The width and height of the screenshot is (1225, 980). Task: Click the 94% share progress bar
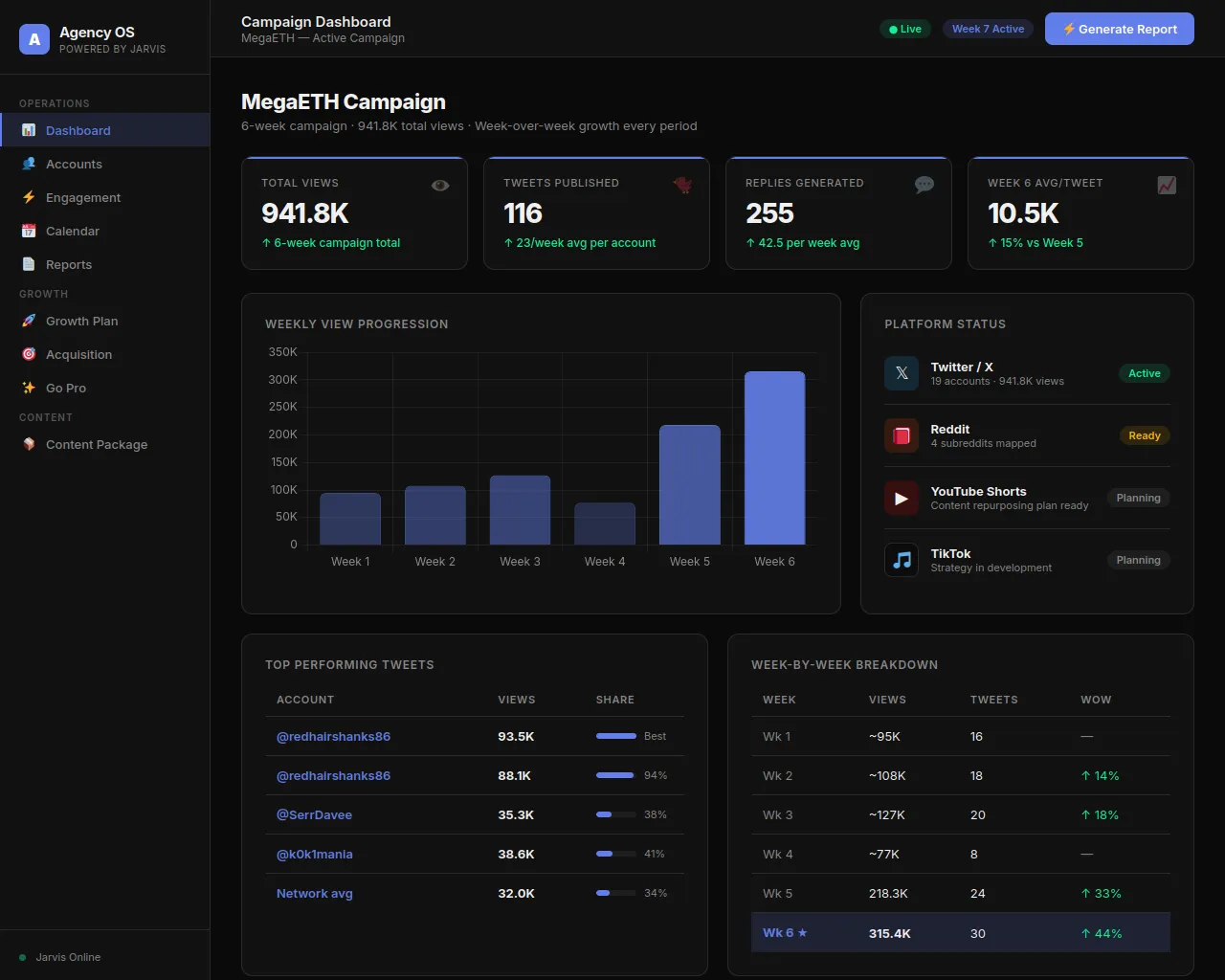[x=616, y=775]
